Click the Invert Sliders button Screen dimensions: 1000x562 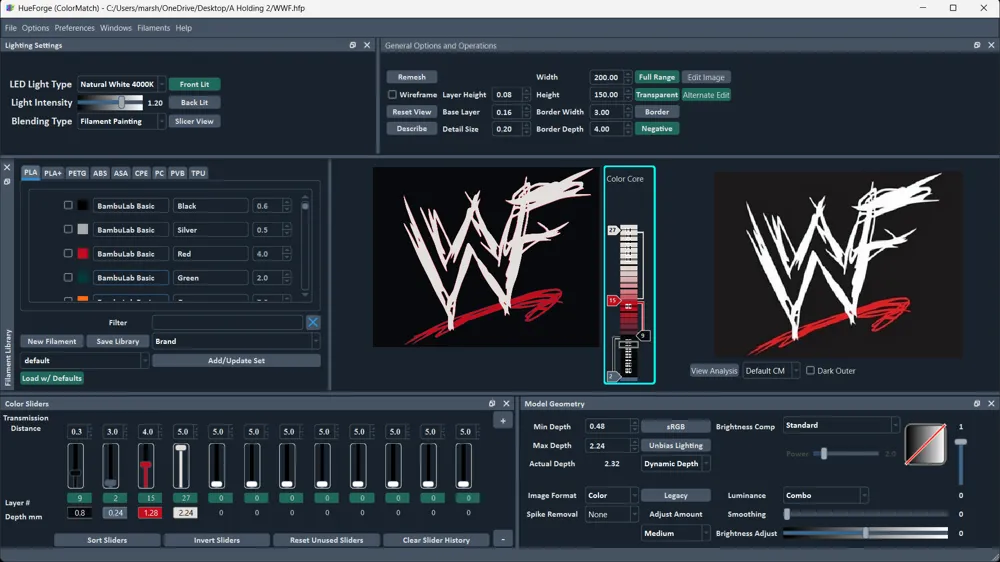217,540
